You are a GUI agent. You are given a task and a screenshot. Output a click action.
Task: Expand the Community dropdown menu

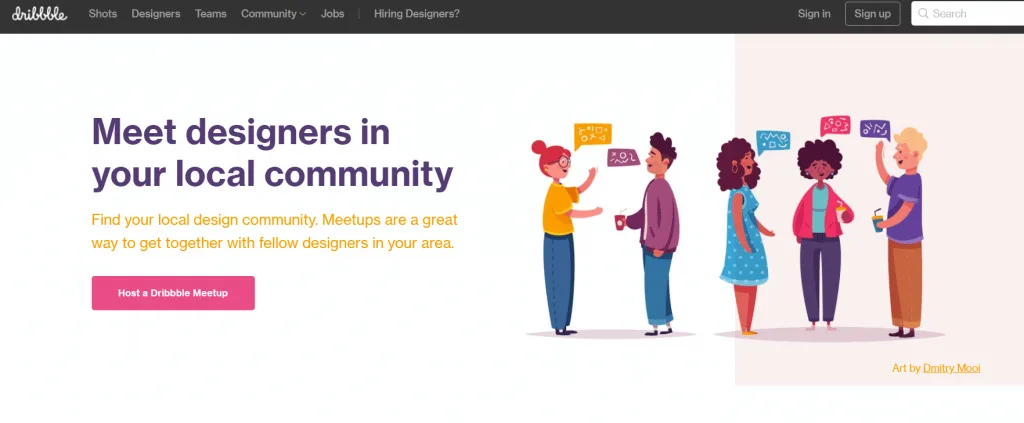coord(273,14)
